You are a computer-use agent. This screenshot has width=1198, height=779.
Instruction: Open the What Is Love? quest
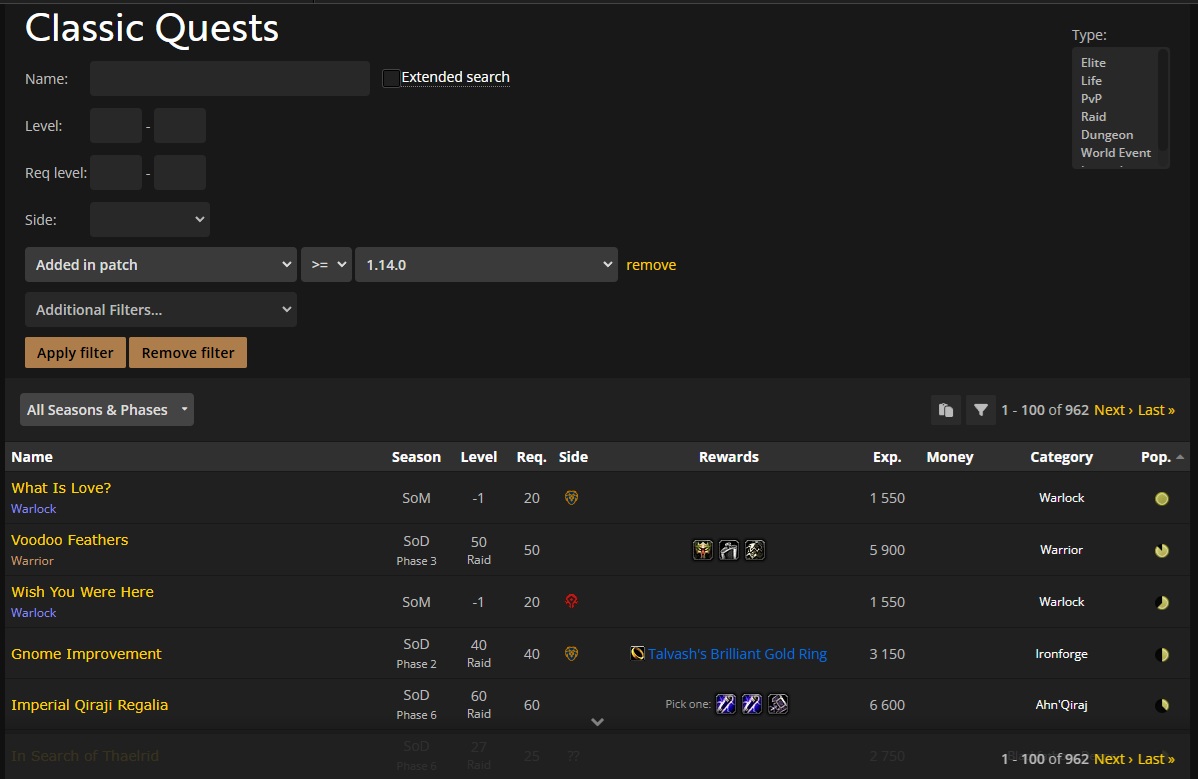(61, 488)
